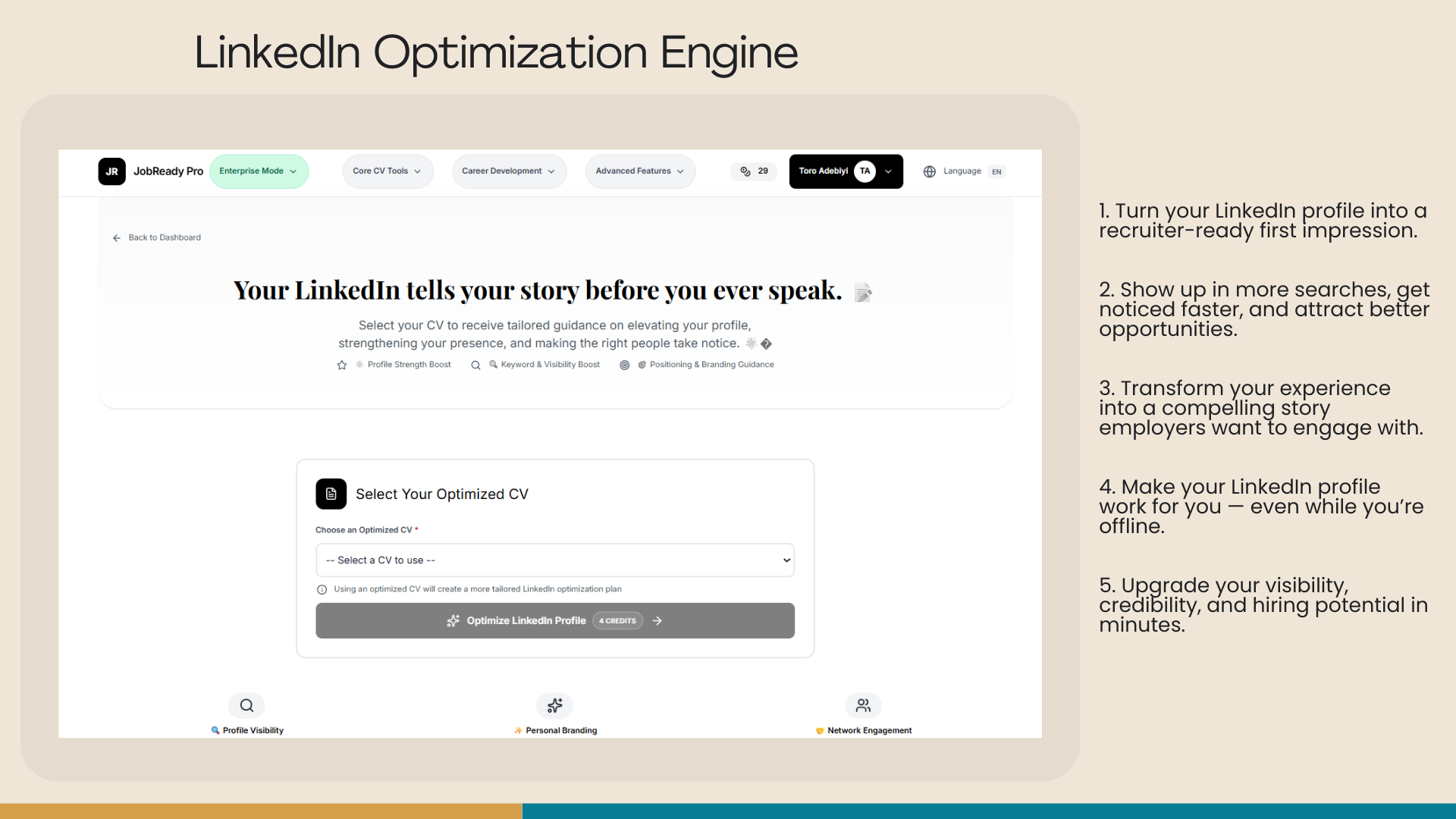The width and height of the screenshot is (1456, 819).
Task: Click the EN language badge
Action: click(996, 172)
